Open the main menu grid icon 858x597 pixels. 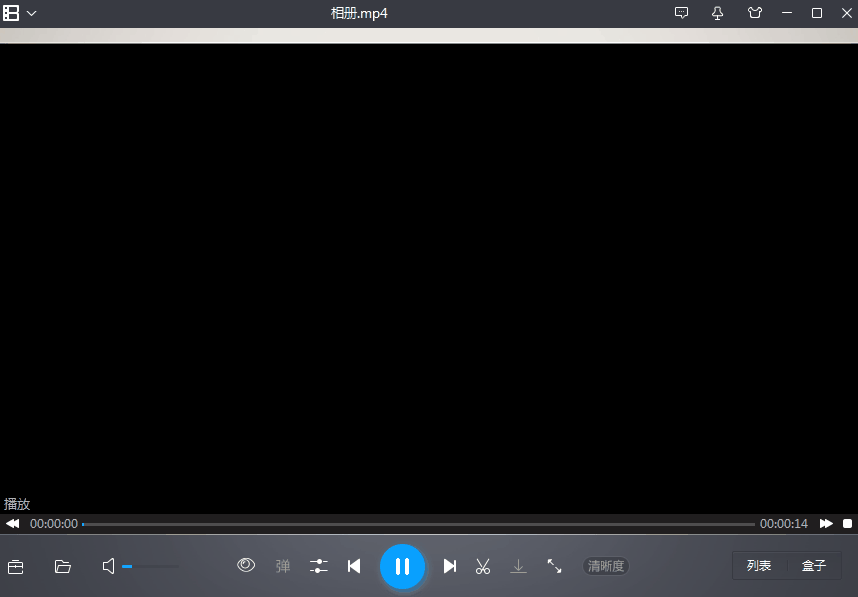pos(11,13)
